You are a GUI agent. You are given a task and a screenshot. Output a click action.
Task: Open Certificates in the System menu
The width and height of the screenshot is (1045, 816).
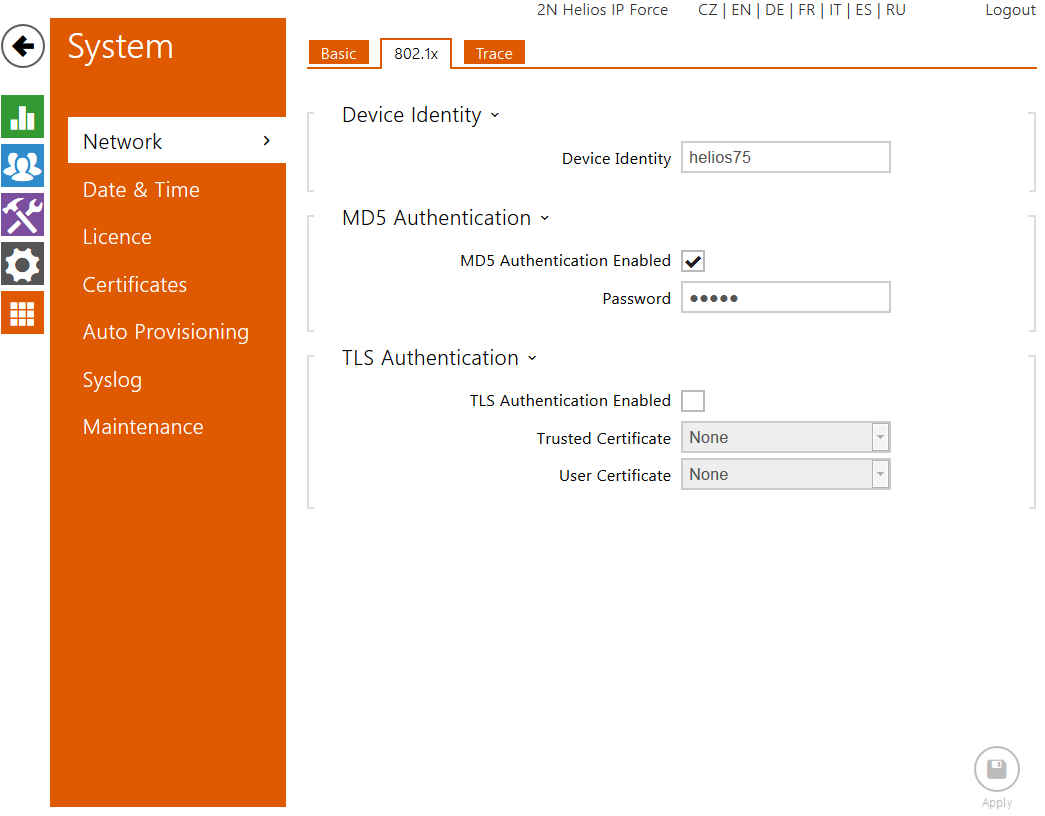[135, 285]
